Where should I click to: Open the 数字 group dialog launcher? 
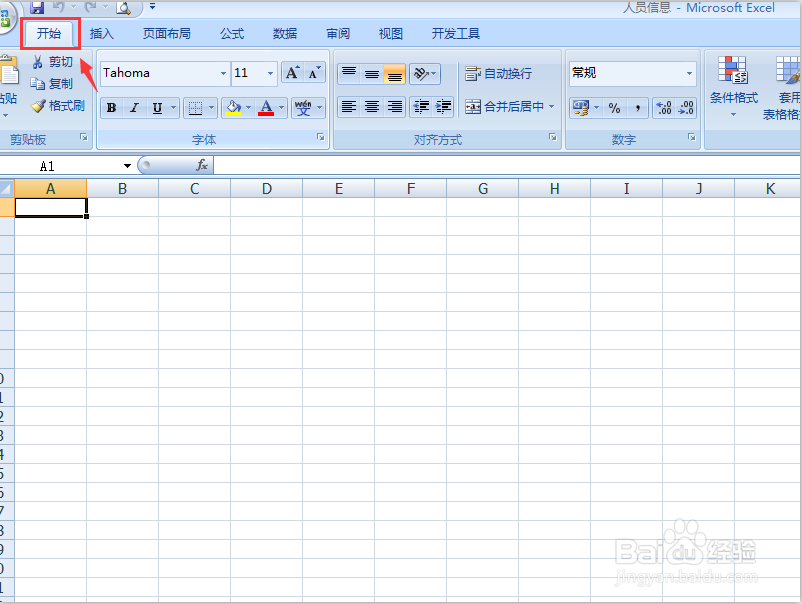coord(692,137)
